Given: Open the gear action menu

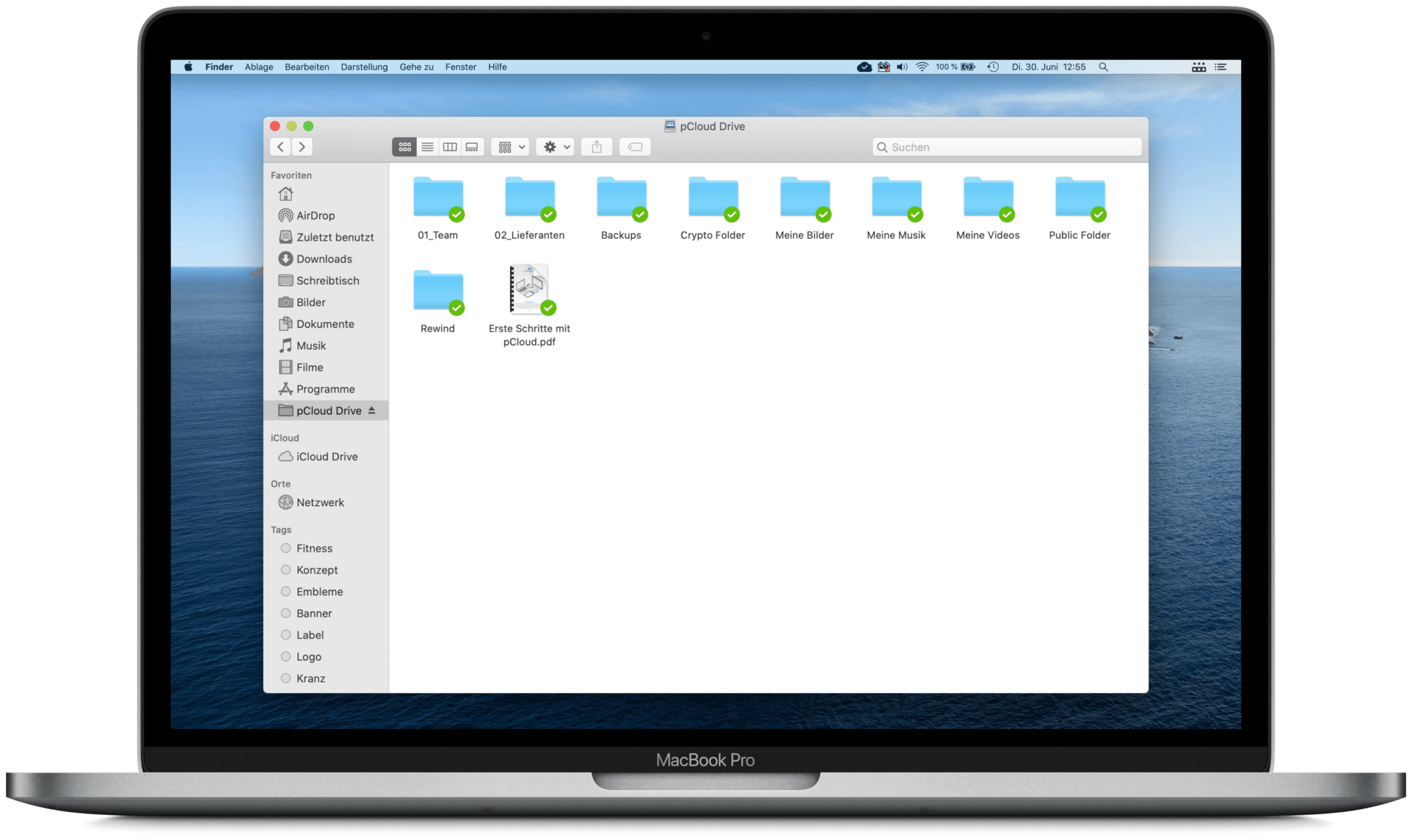Looking at the screenshot, I should (x=556, y=147).
